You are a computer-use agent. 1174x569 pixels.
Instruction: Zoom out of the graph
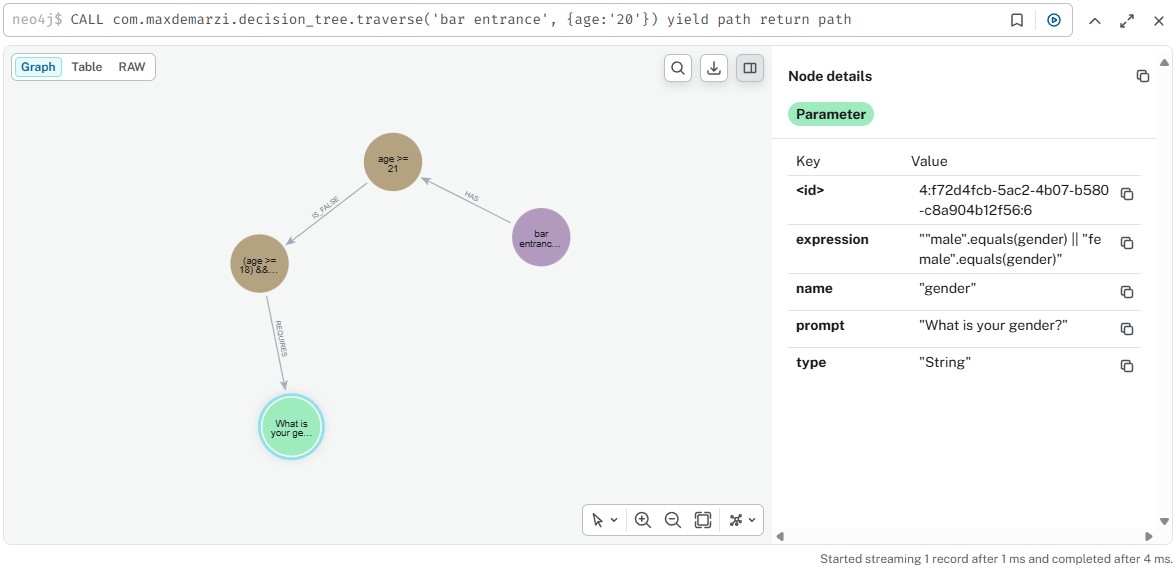(x=673, y=520)
